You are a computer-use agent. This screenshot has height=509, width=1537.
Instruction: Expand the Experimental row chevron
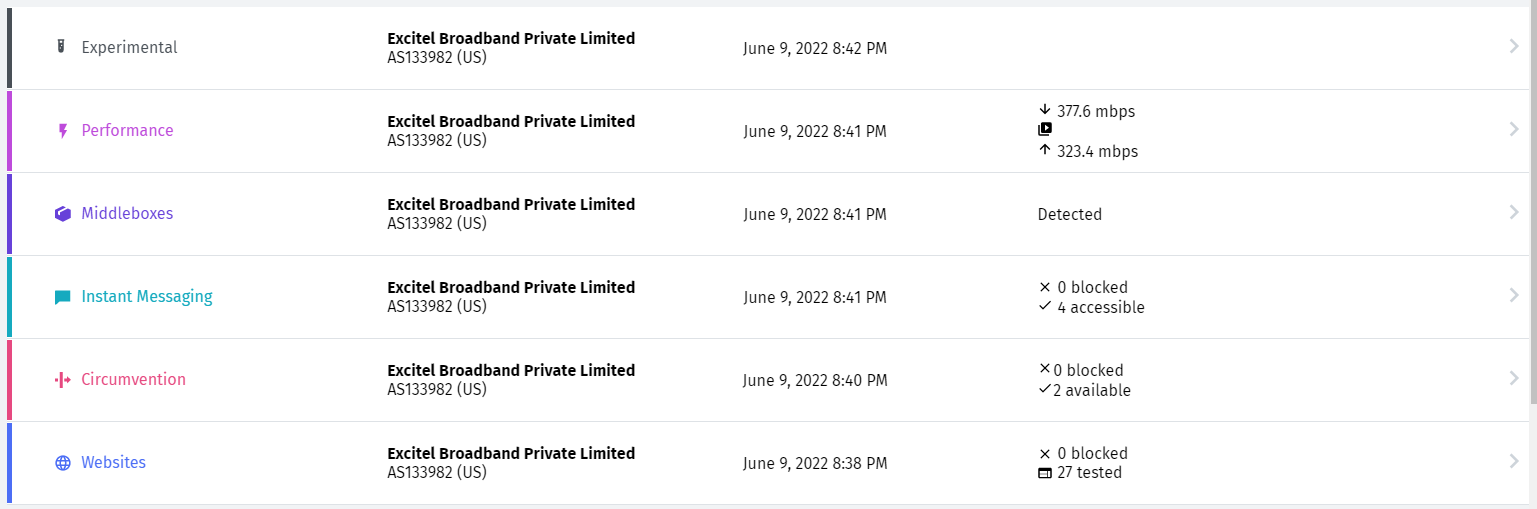1514,46
